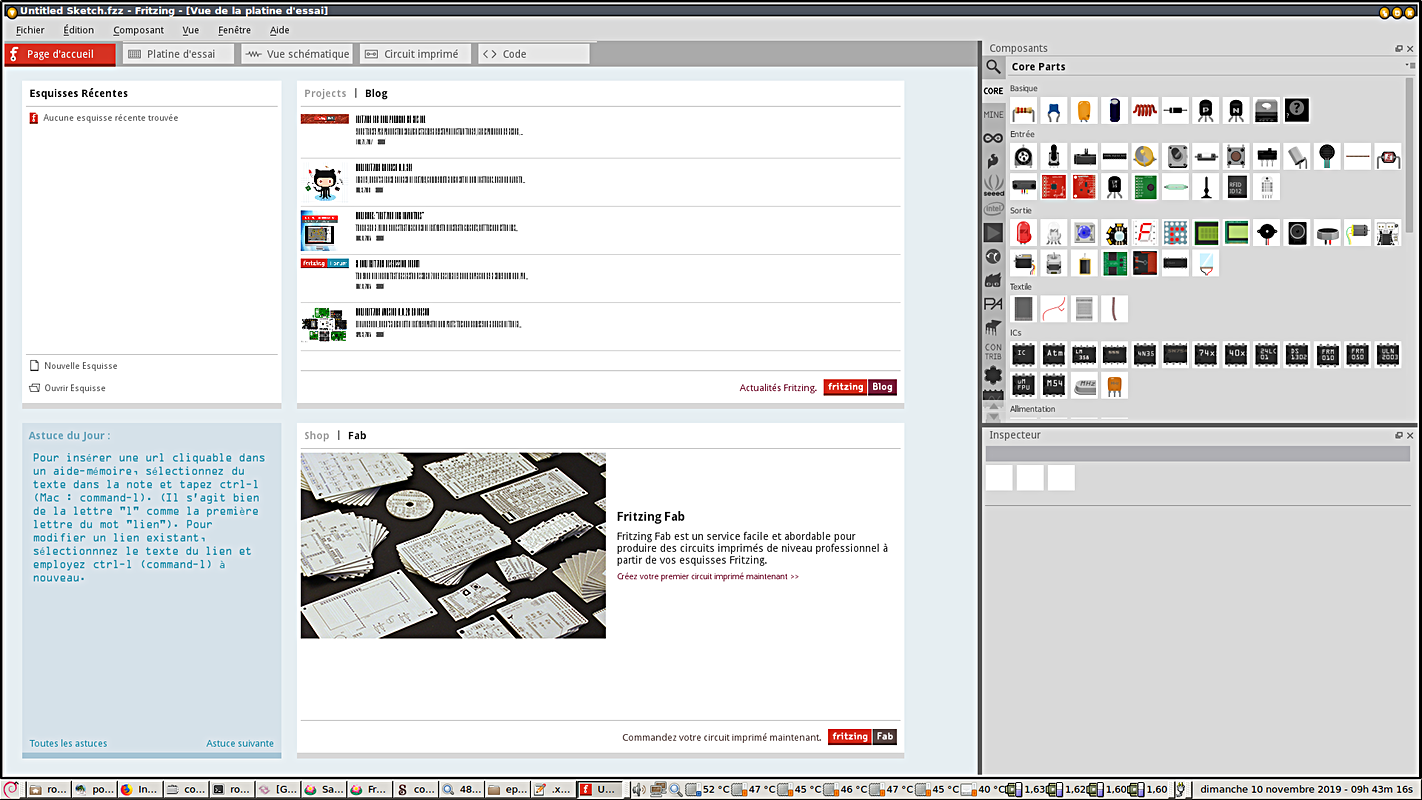
Task: Click the fritzing Blog button
Action: (860, 387)
